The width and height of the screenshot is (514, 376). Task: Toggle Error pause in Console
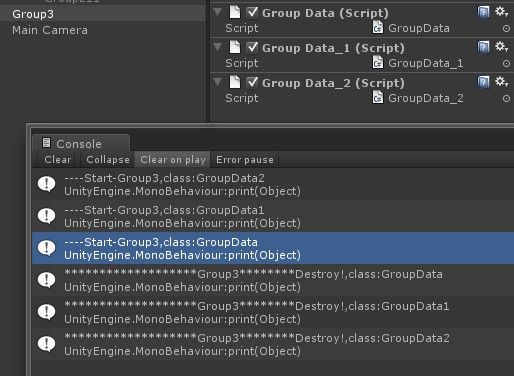[x=245, y=160]
